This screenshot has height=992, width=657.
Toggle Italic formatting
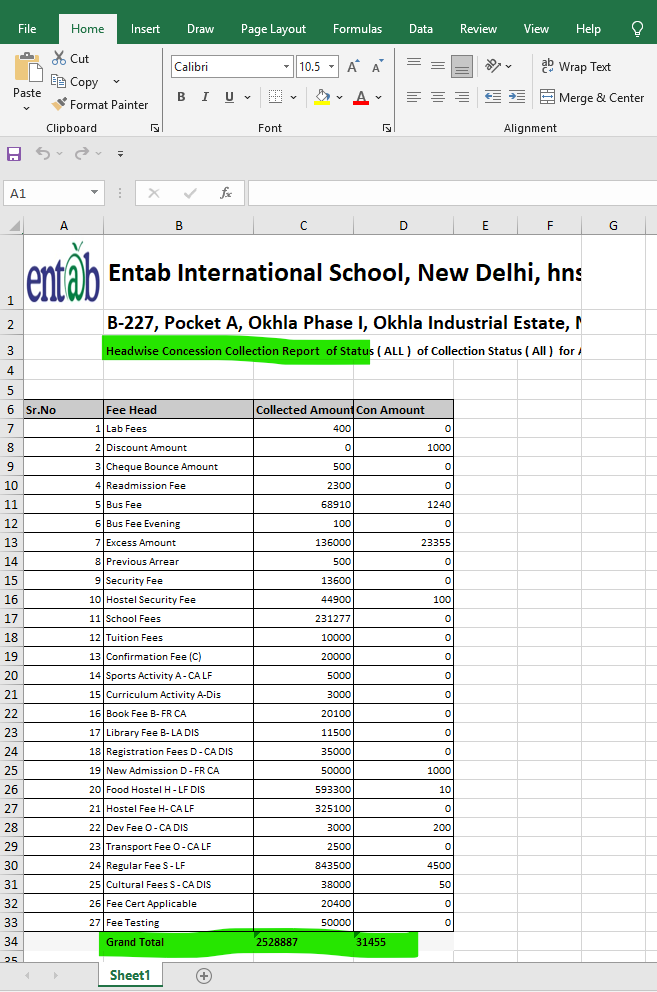[x=205, y=97]
